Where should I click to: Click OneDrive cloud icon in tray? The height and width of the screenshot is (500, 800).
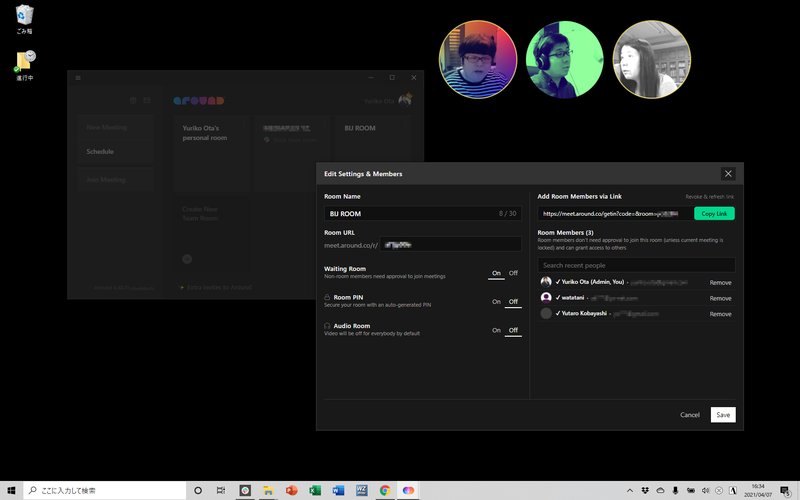[660, 490]
